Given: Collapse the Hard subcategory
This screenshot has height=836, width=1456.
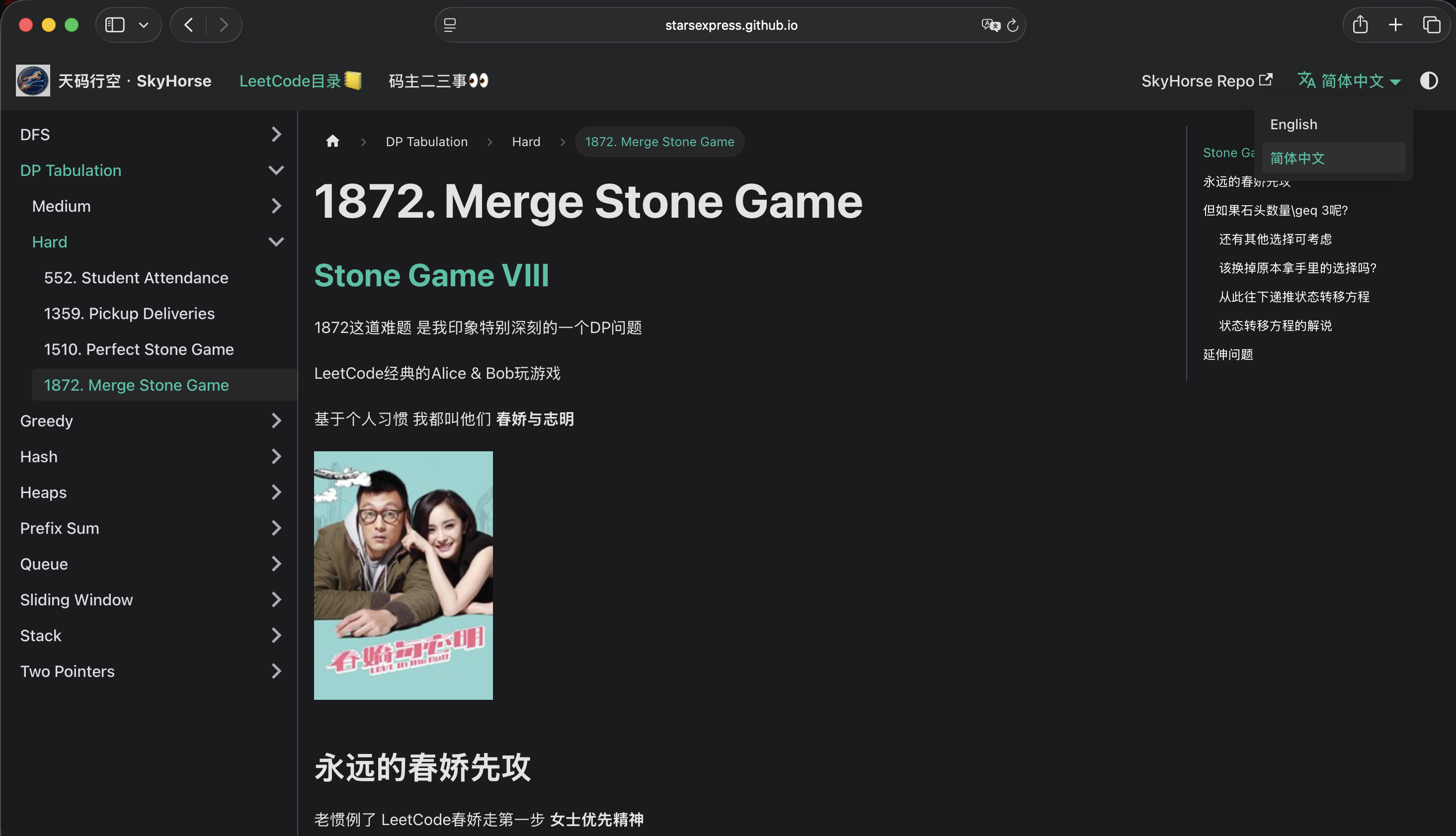Looking at the screenshot, I should click(276, 242).
